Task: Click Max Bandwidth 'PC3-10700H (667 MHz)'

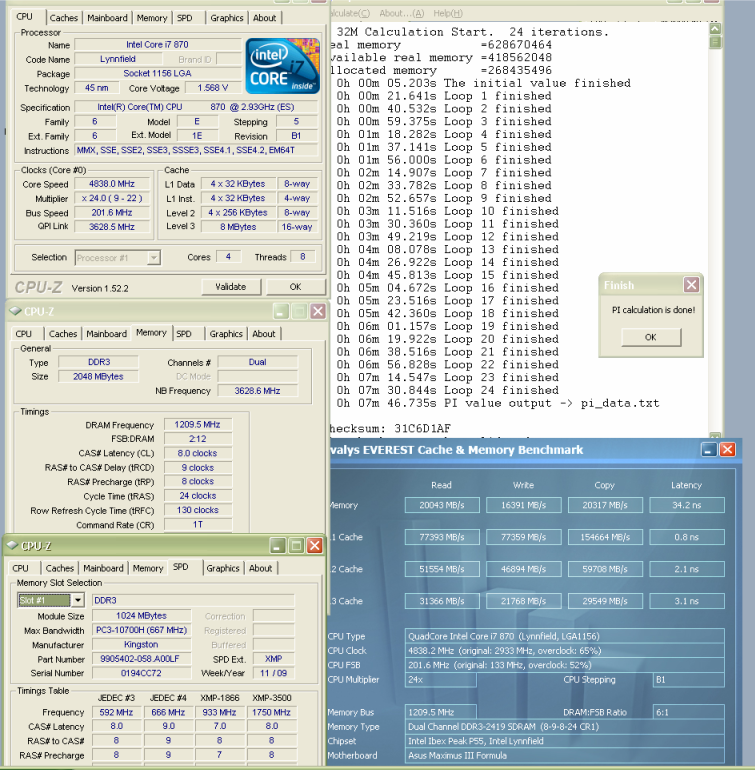Action: 141,630
